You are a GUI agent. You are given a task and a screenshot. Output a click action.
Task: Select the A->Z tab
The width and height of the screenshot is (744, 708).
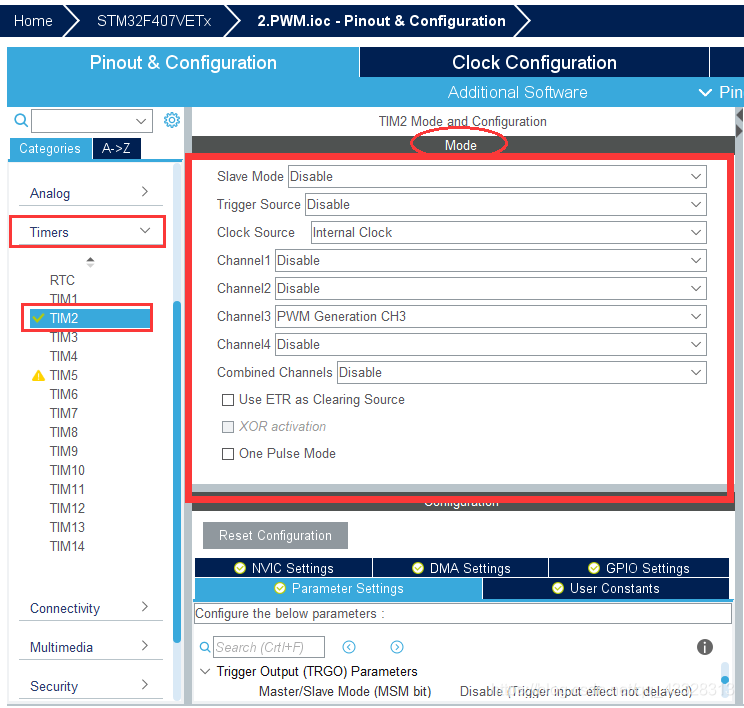116,149
